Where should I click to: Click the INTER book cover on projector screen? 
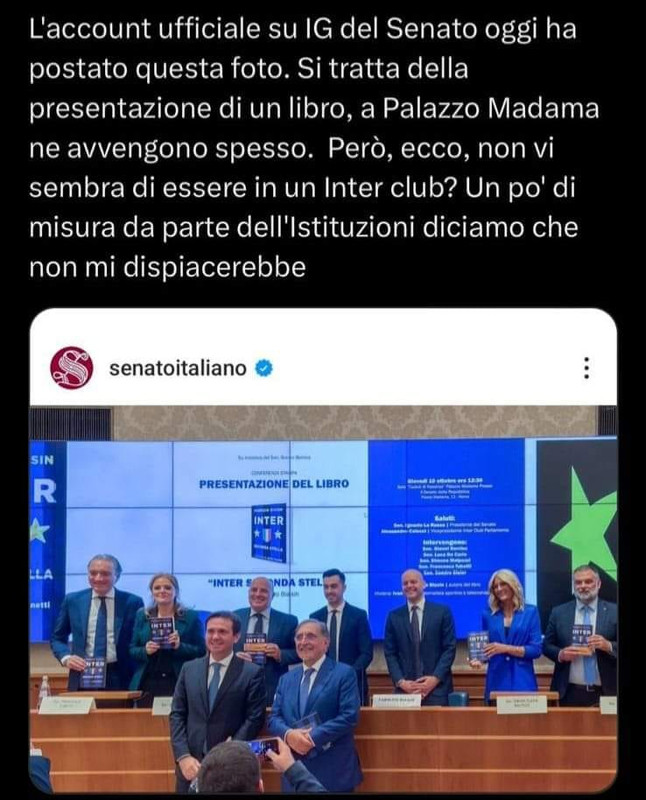click(x=269, y=533)
